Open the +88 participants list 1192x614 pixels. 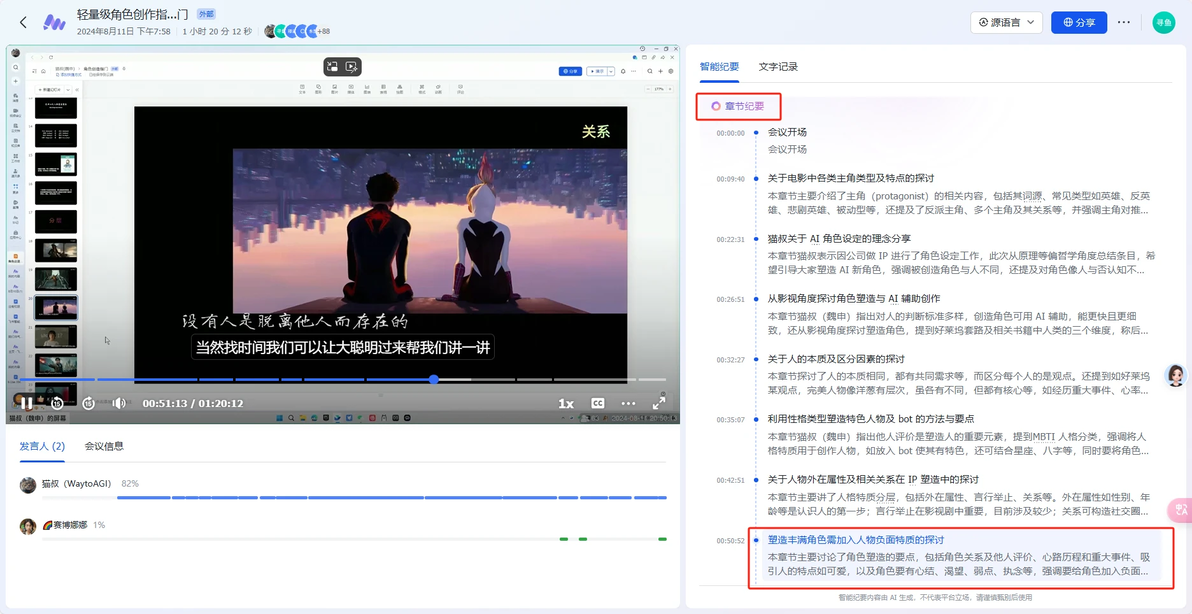tap(323, 31)
